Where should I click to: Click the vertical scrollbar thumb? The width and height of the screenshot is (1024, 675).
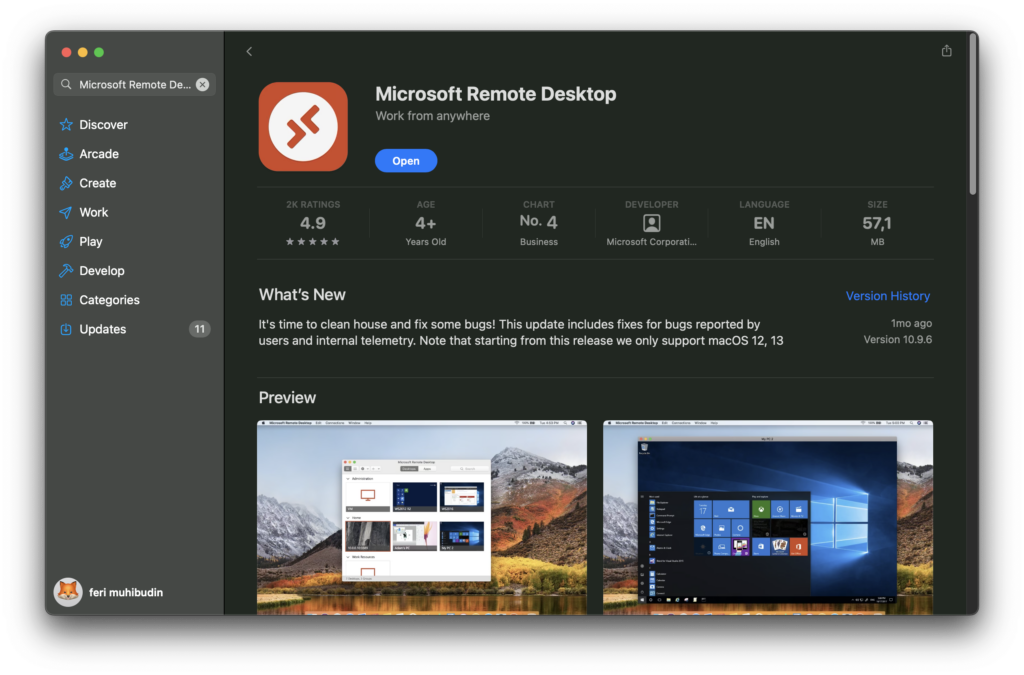coord(972,114)
